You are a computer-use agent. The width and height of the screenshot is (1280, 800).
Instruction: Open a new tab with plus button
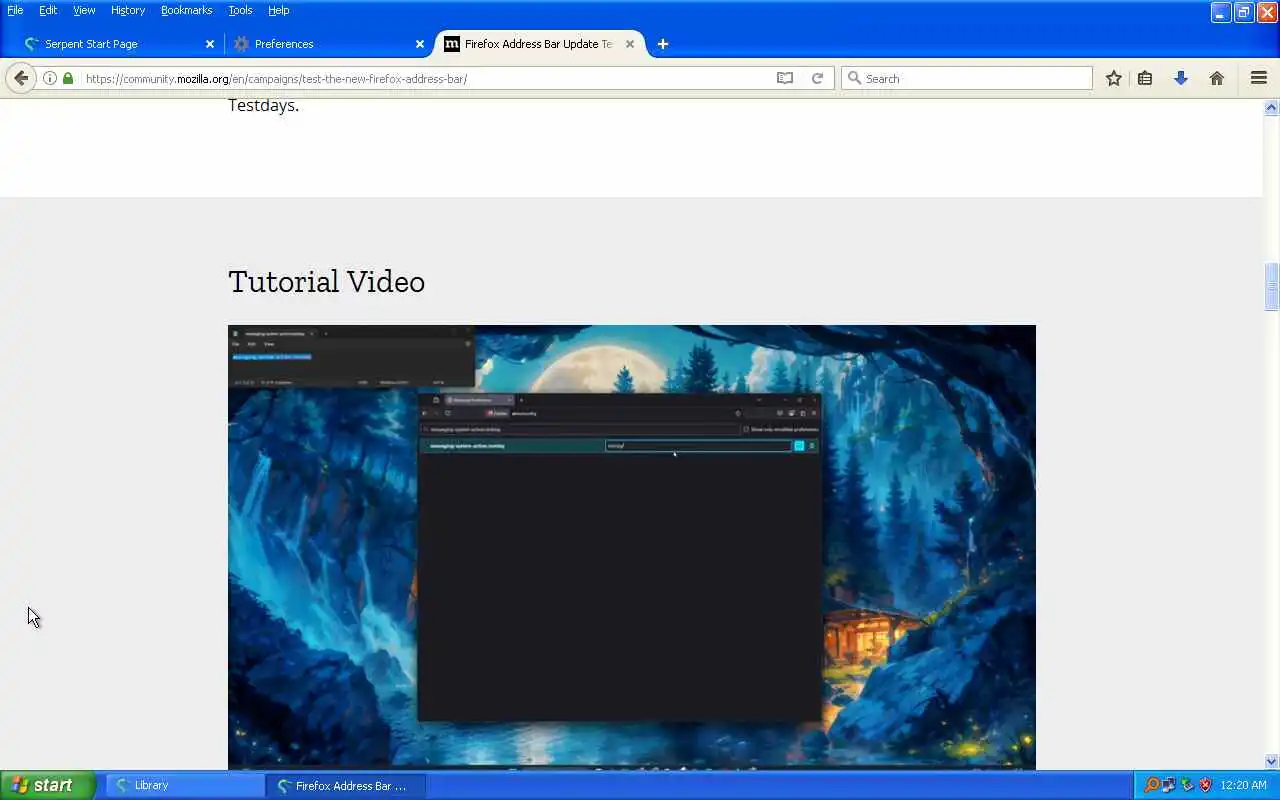click(x=662, y=44)
